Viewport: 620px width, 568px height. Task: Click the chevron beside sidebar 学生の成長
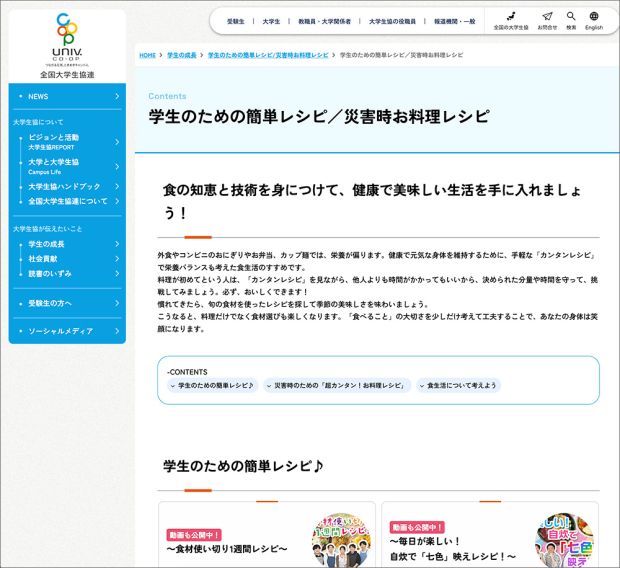click(117, 244)
